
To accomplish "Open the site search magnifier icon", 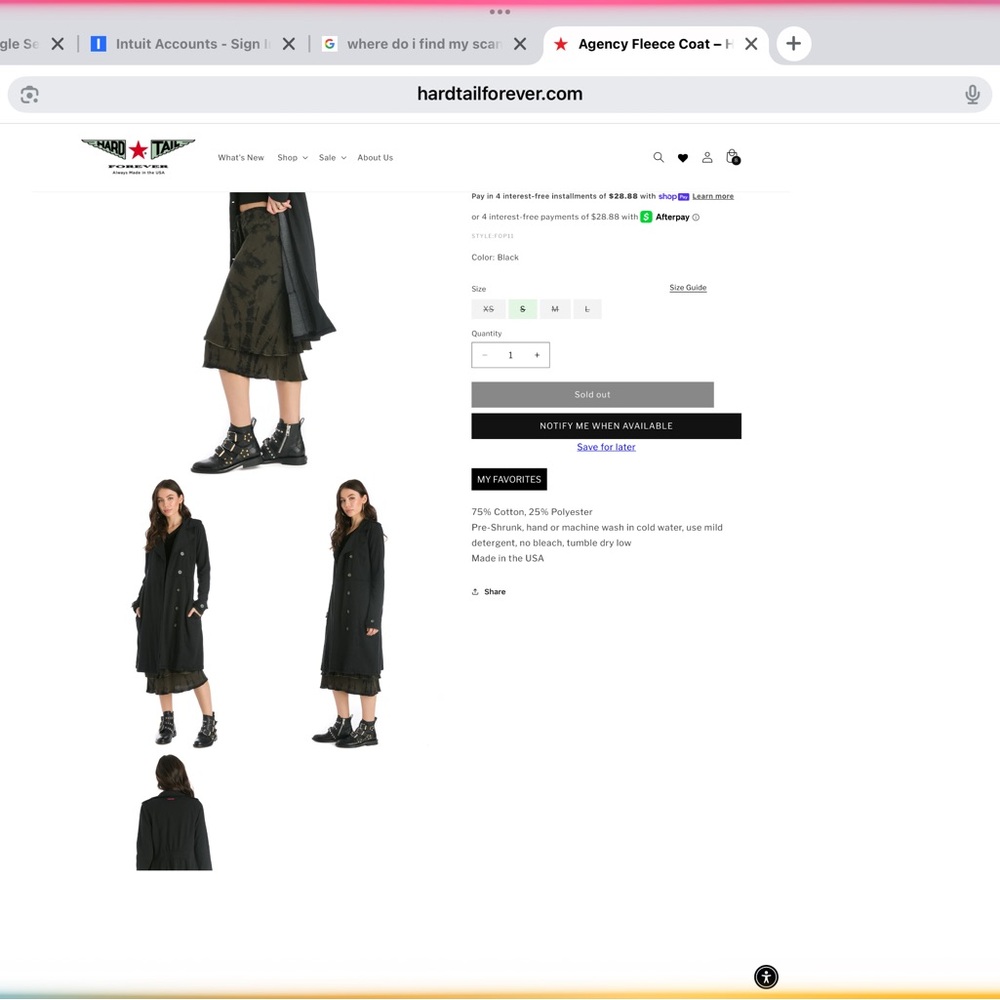I will pos(658,157).
